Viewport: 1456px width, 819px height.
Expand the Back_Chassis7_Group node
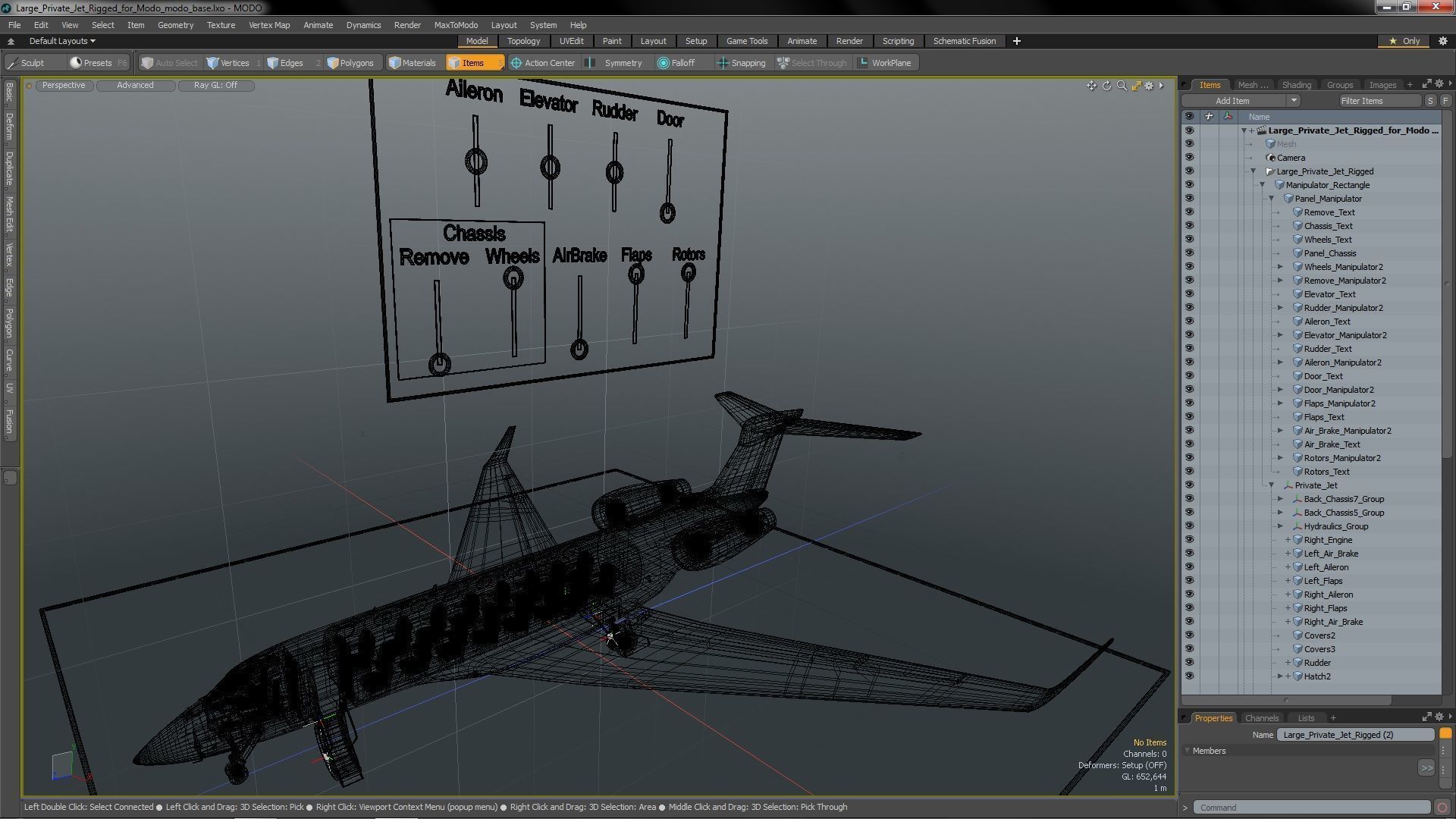pos(1281,499)
